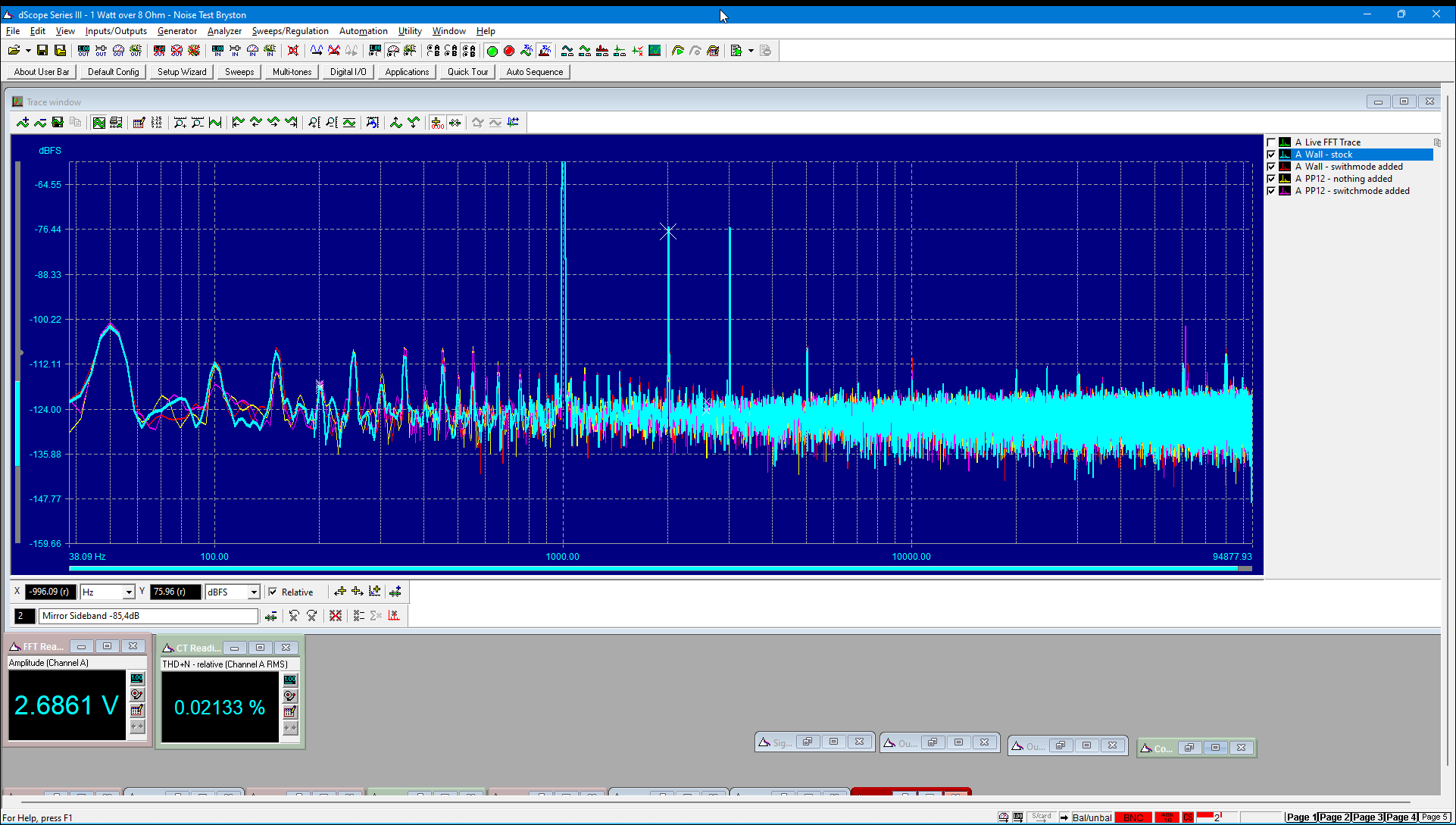Open graph settings calendar-pencil icon in Trace toolbar

[139, 123]
